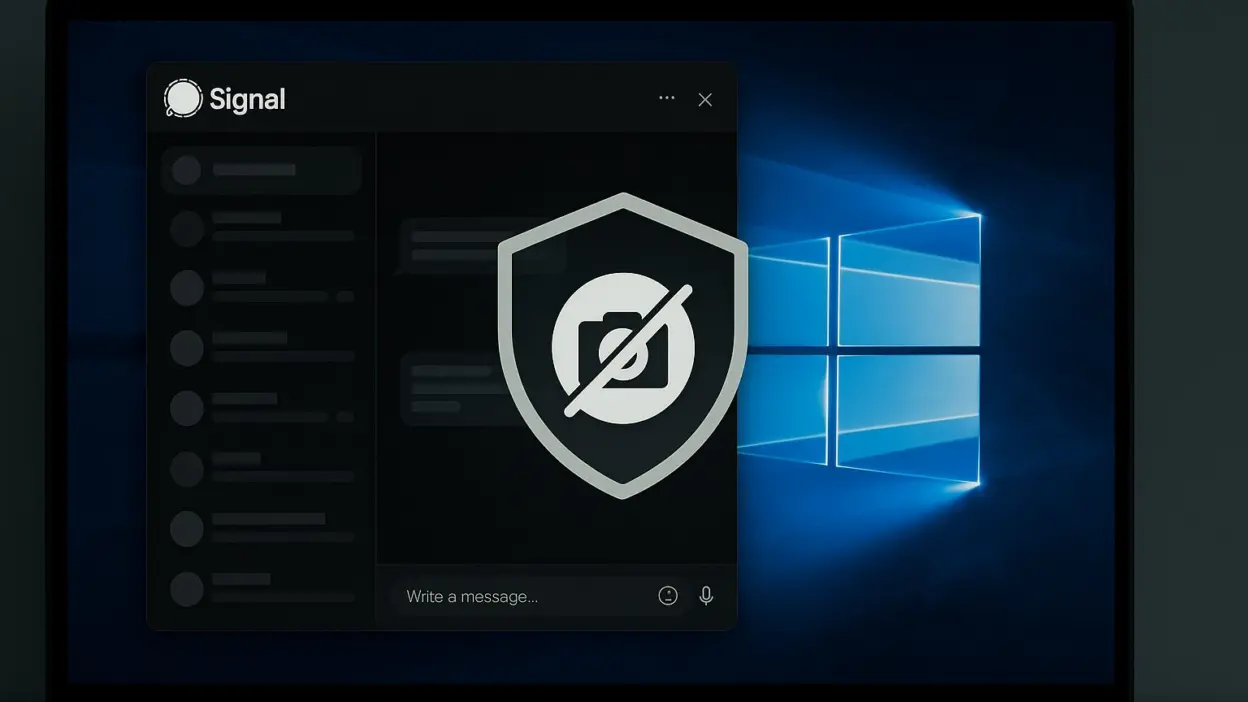The height and width of the screenshot is (702, 1248).
Task: Click the crossed-out camera shield icon
Action: (623, 346)
